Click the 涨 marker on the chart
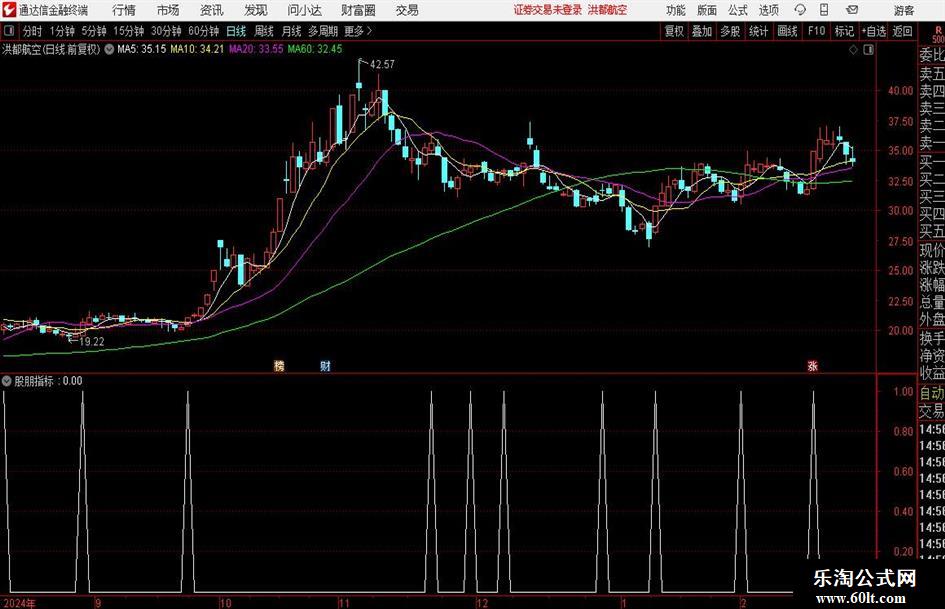This screenshot has height=609, width=945. 812,365
